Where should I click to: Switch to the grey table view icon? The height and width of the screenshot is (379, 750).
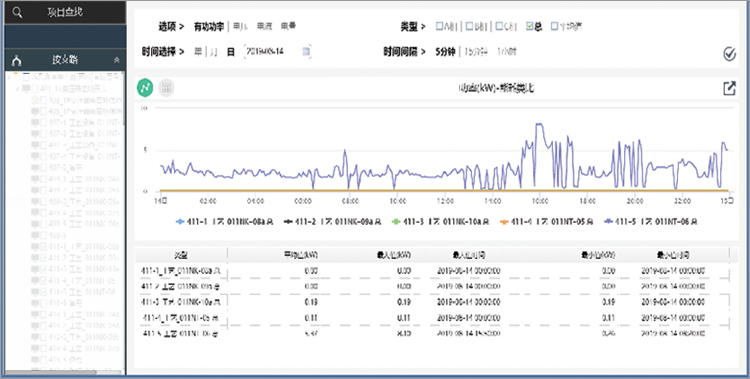tap(166, 88)
